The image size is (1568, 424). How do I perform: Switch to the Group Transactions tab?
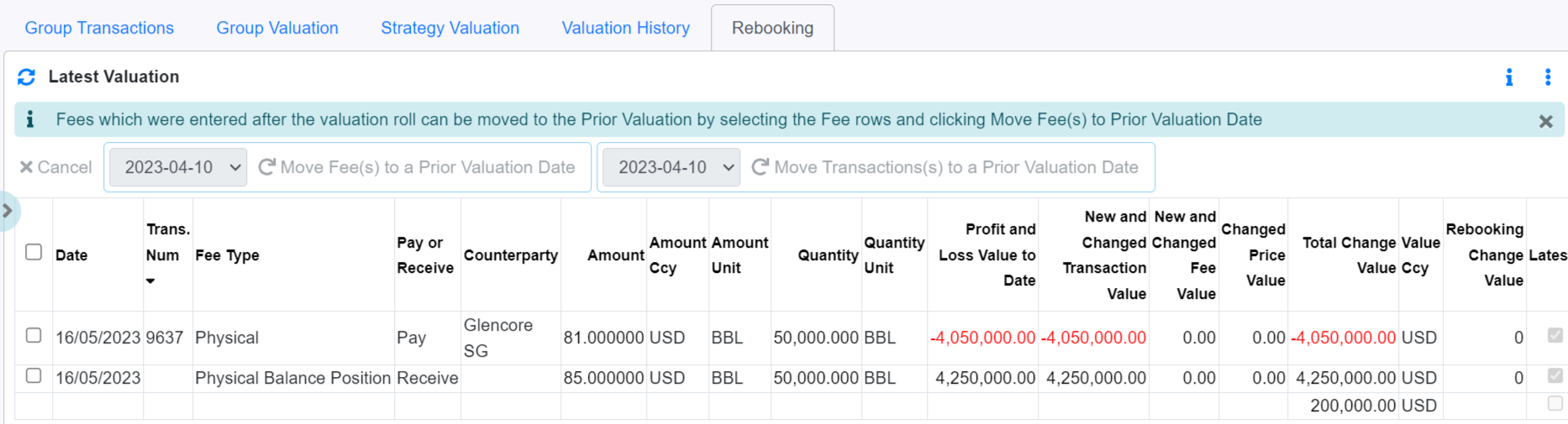[99, 28]
